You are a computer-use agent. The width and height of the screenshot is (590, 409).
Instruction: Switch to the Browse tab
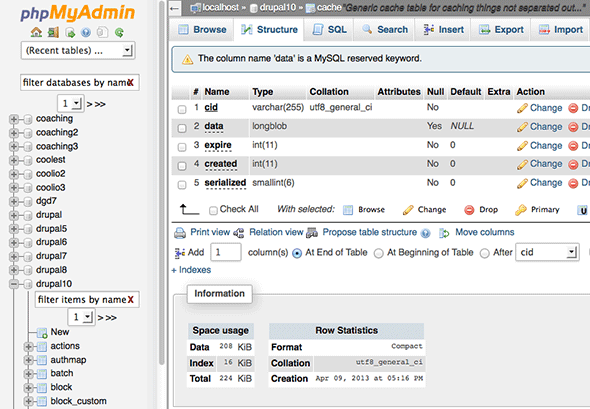(x=202, y=29)
